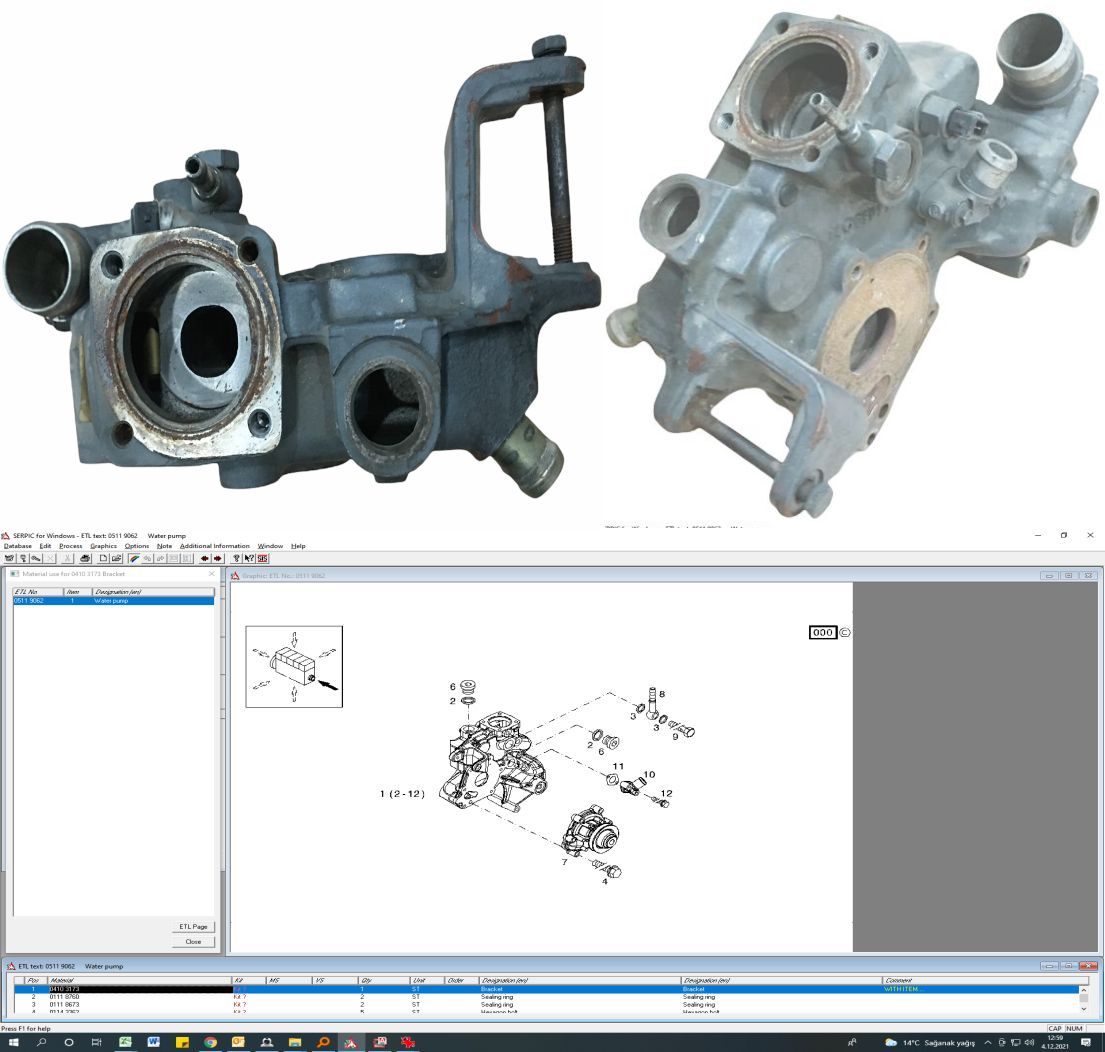Open the Process menu
Screen dimensions: 1105x1052
[x=70, y=546]
